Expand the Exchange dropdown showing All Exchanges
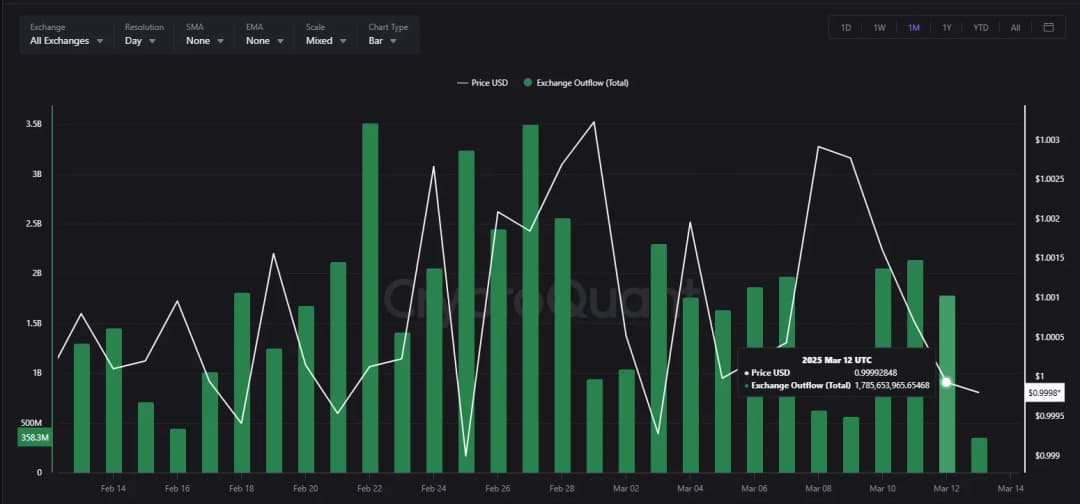The height and width of the screenshot is (504, 1080). [66, 41]
